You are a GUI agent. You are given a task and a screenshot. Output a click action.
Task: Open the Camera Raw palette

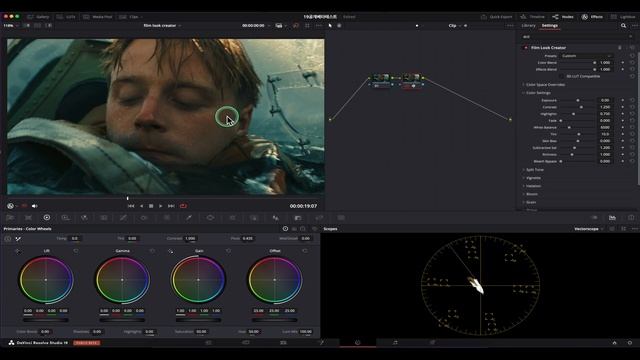tap(10, 218)
